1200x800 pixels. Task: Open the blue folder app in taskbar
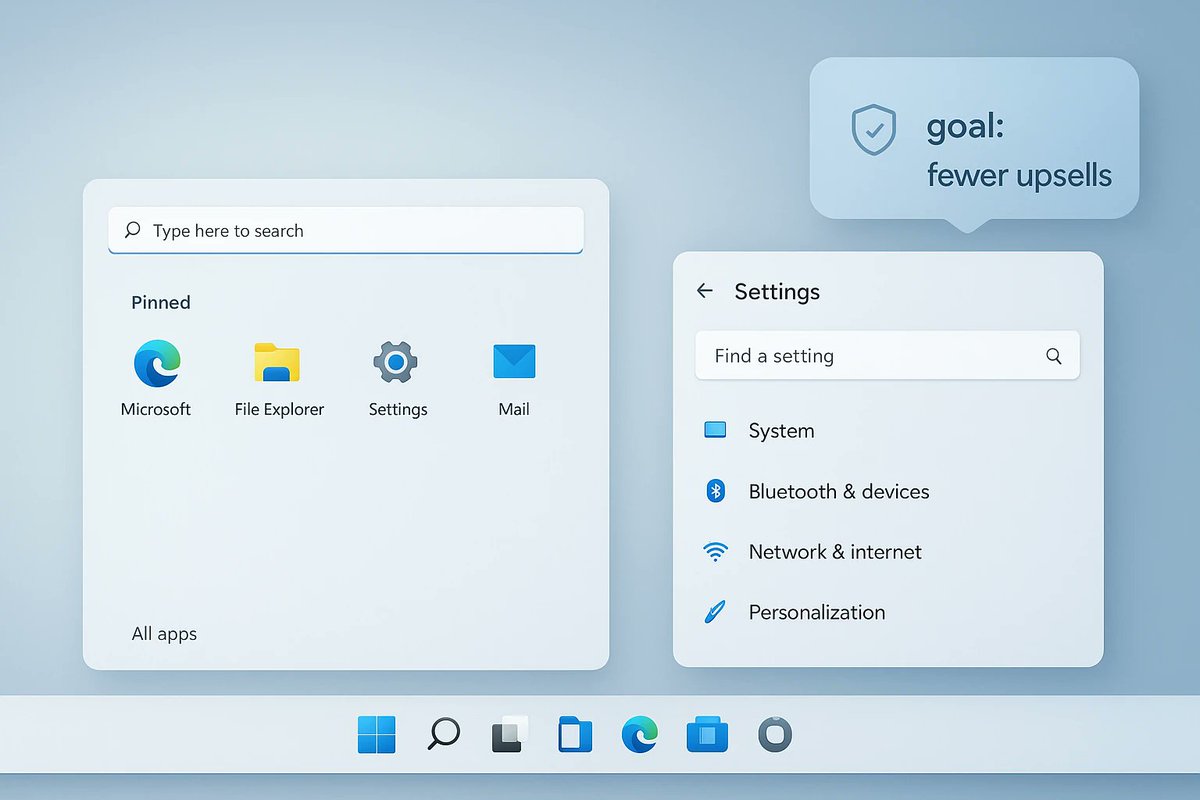(x=707, y=735)
